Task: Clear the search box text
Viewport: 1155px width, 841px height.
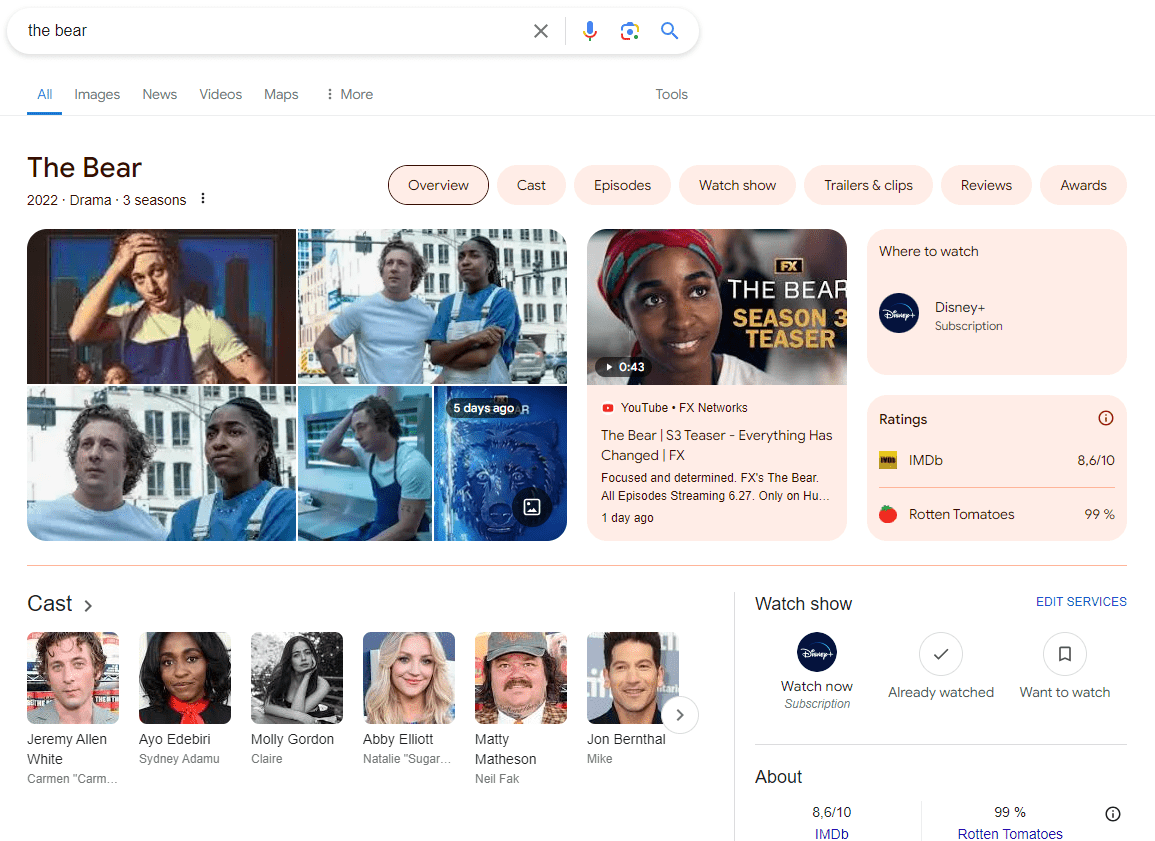Action: tap(541, 31)
